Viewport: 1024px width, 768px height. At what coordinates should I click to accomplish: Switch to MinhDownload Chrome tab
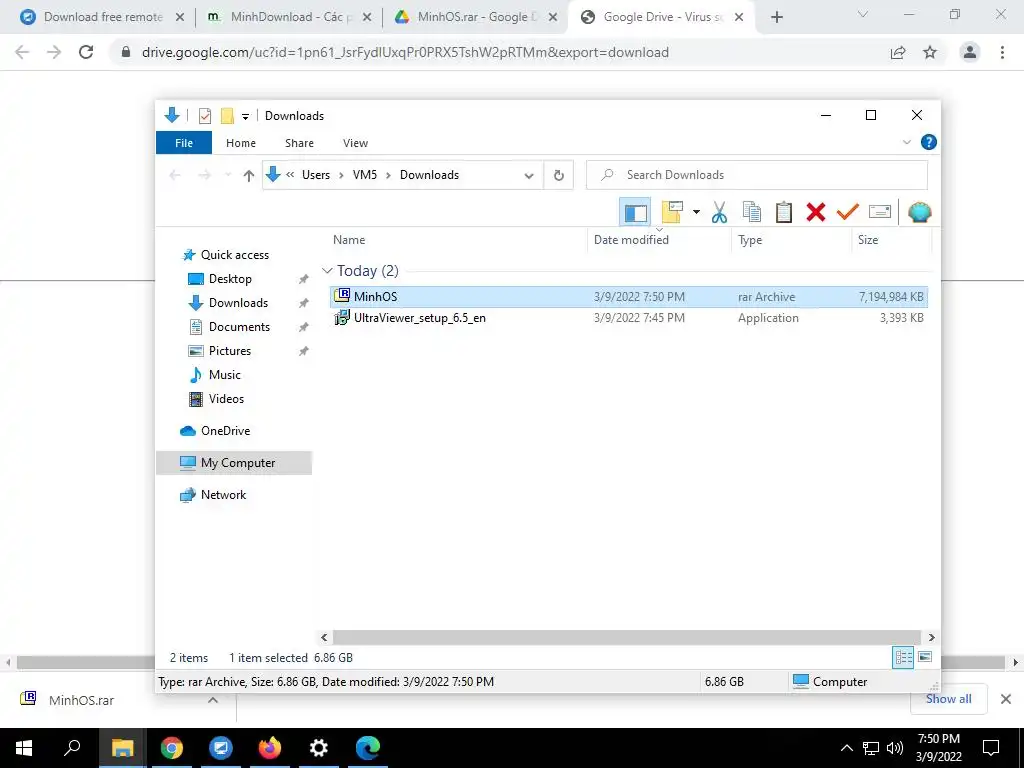click(x=288, y=17)
